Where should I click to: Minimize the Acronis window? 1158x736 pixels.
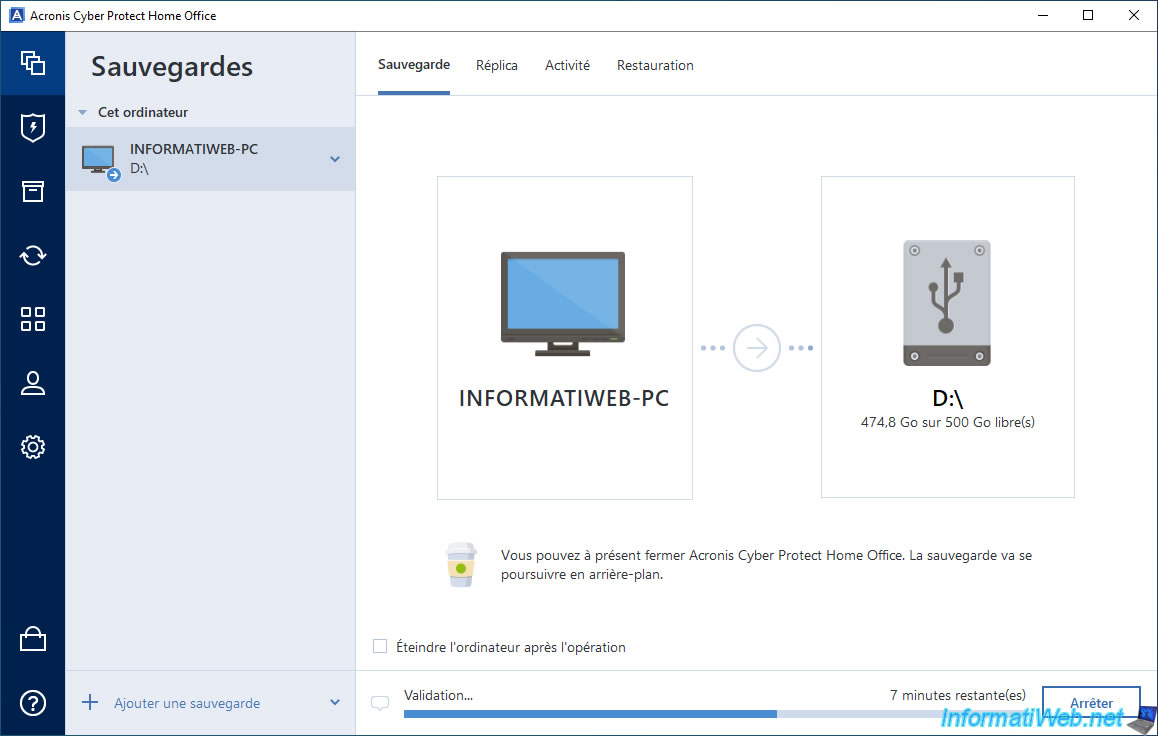click(1043, 16)
